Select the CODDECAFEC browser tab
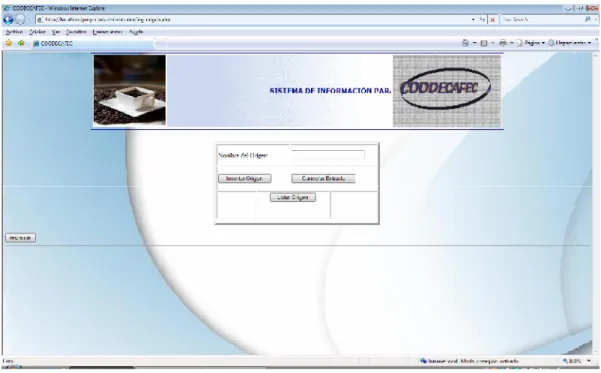The width and height of the screenshot is (601, 373). (x=92, y=44)
